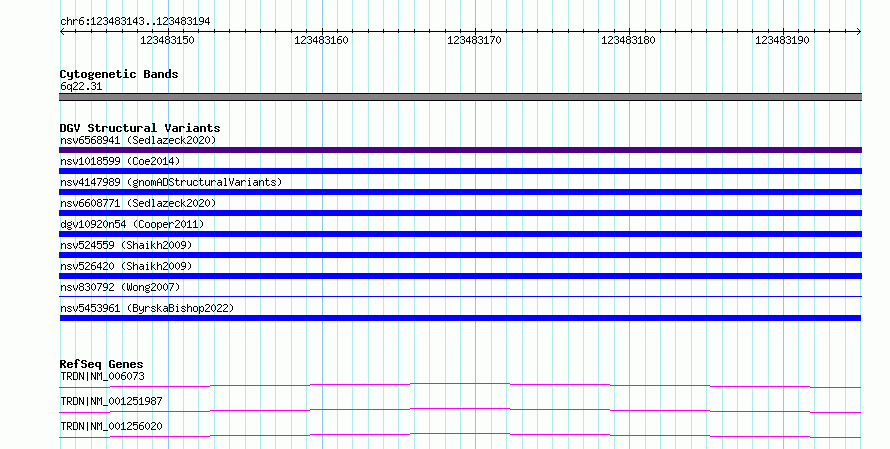Select the magenta TRDN NM_001256020 intron line
The width and height of the screenshot is (890, 449).
pyautogui.click(x=460, y=435)
